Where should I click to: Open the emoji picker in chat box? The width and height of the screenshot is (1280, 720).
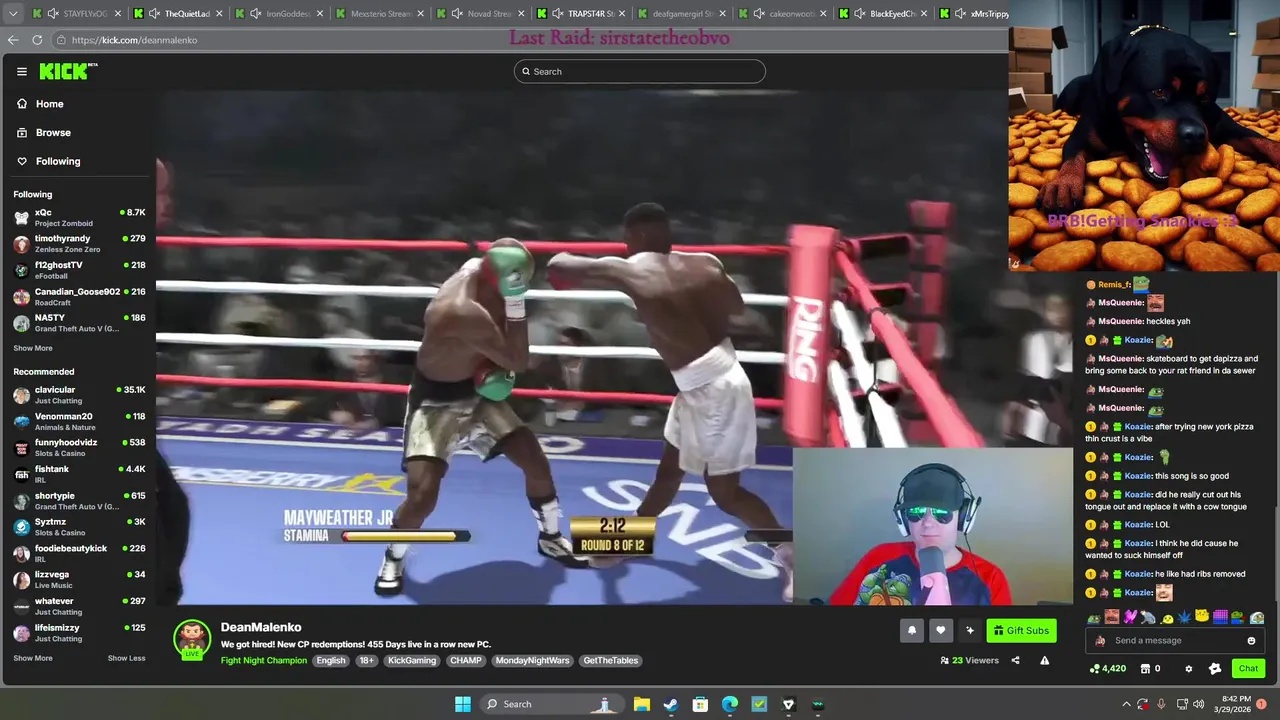pos(1251,640)
